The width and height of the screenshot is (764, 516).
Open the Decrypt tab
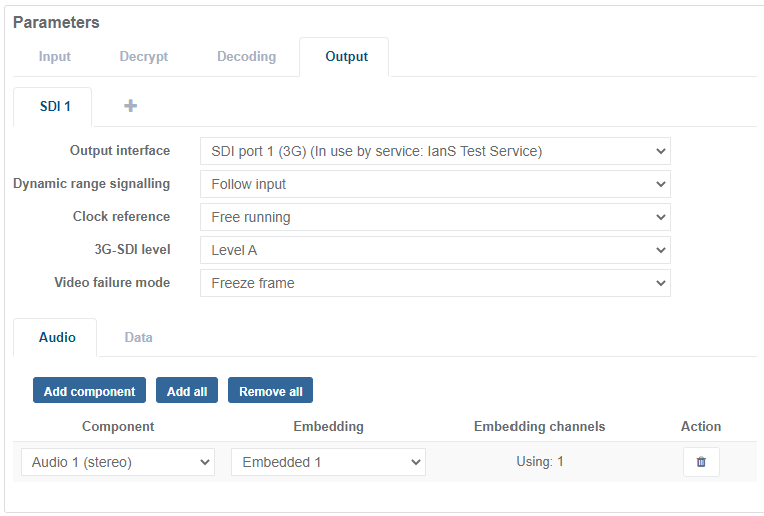[144, 57]
